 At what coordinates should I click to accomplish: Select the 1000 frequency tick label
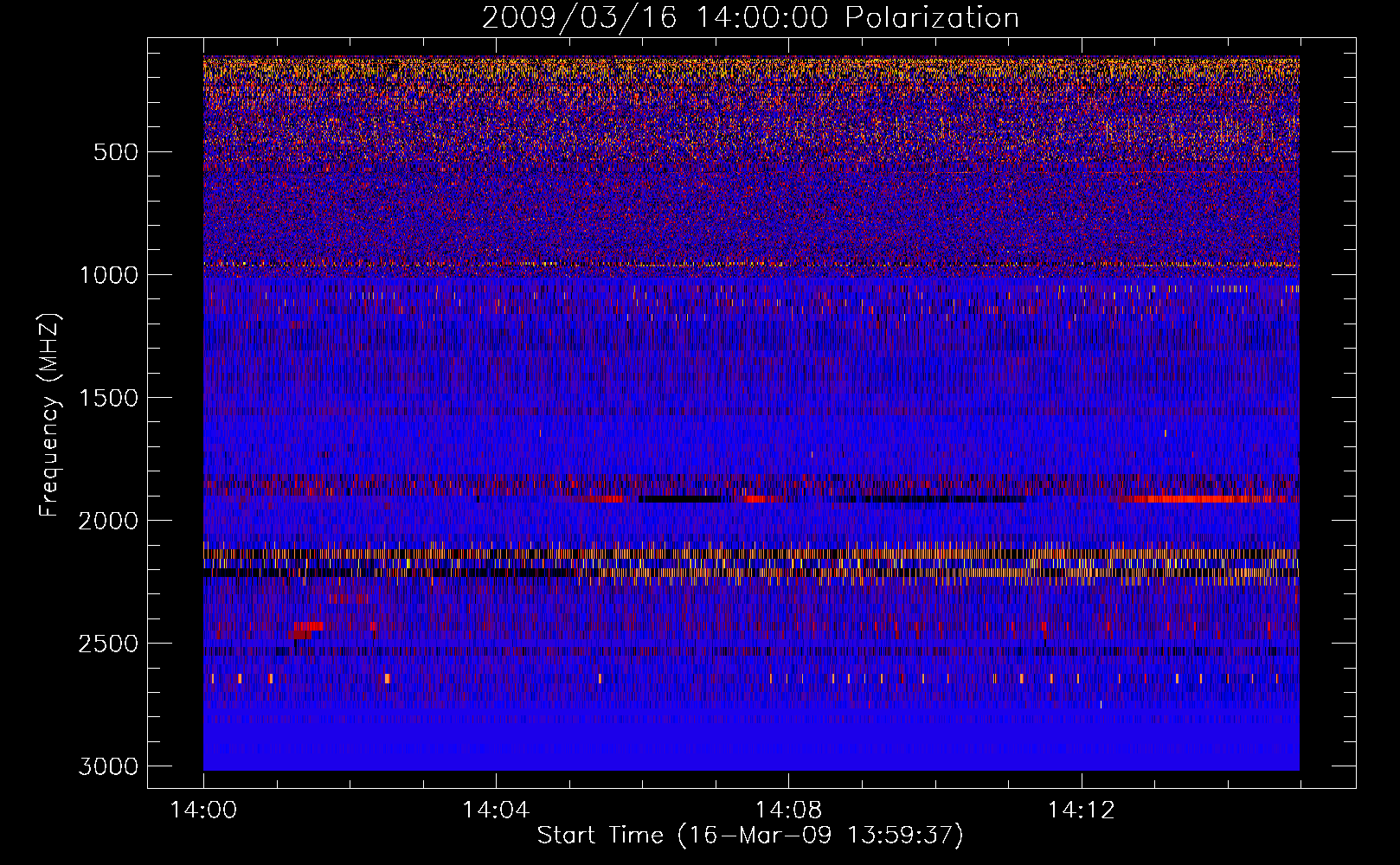108,275
